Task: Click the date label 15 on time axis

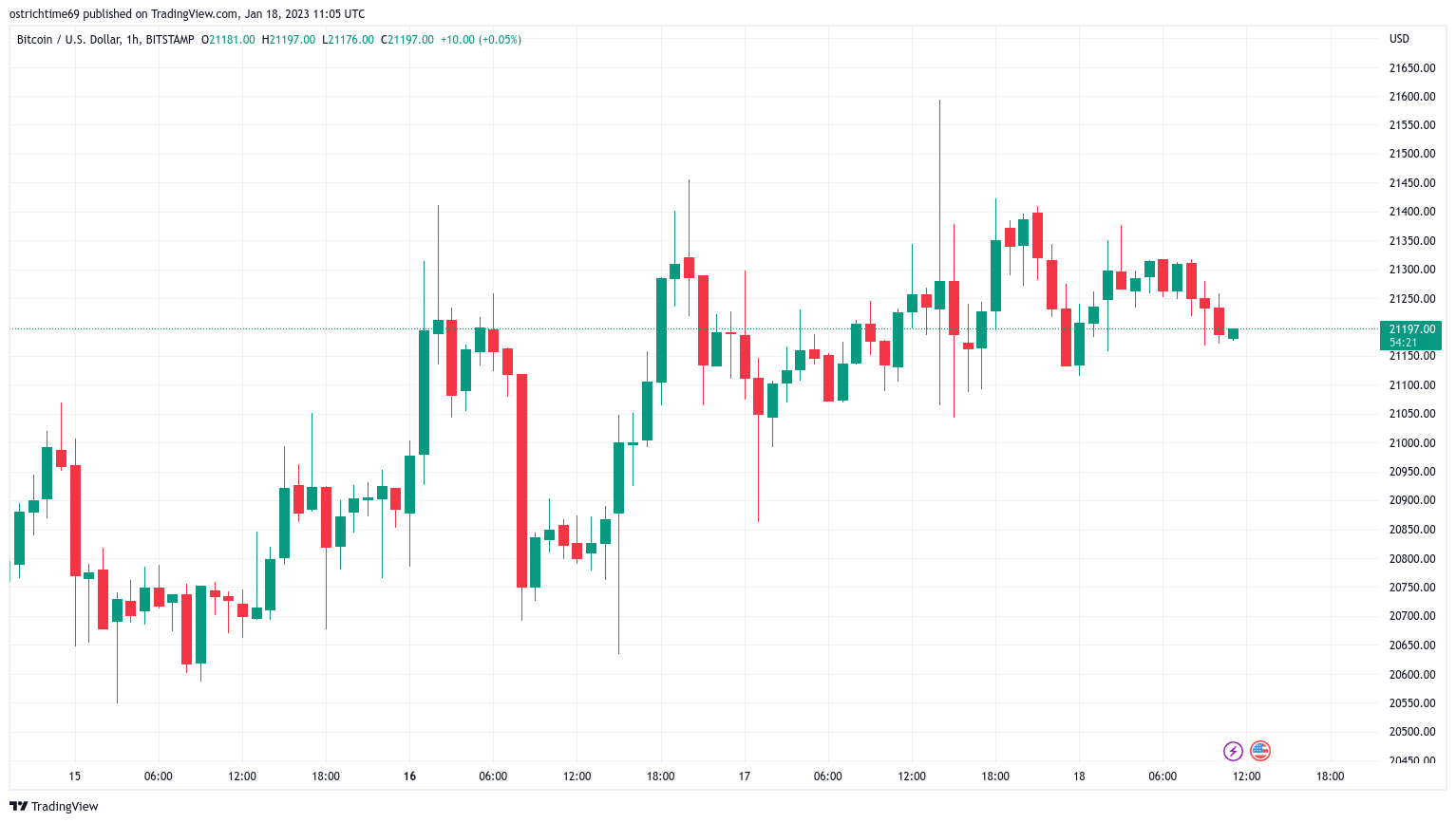Action: [x=75, y=776]
